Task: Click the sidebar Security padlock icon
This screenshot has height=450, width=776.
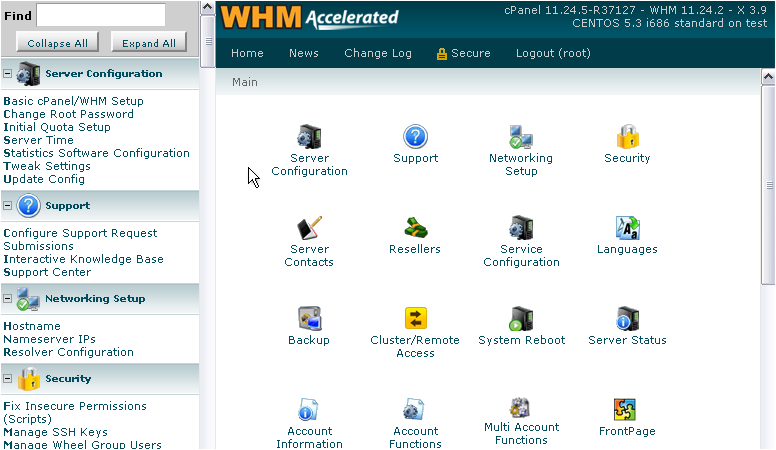Action: click(x=28, y=379)
